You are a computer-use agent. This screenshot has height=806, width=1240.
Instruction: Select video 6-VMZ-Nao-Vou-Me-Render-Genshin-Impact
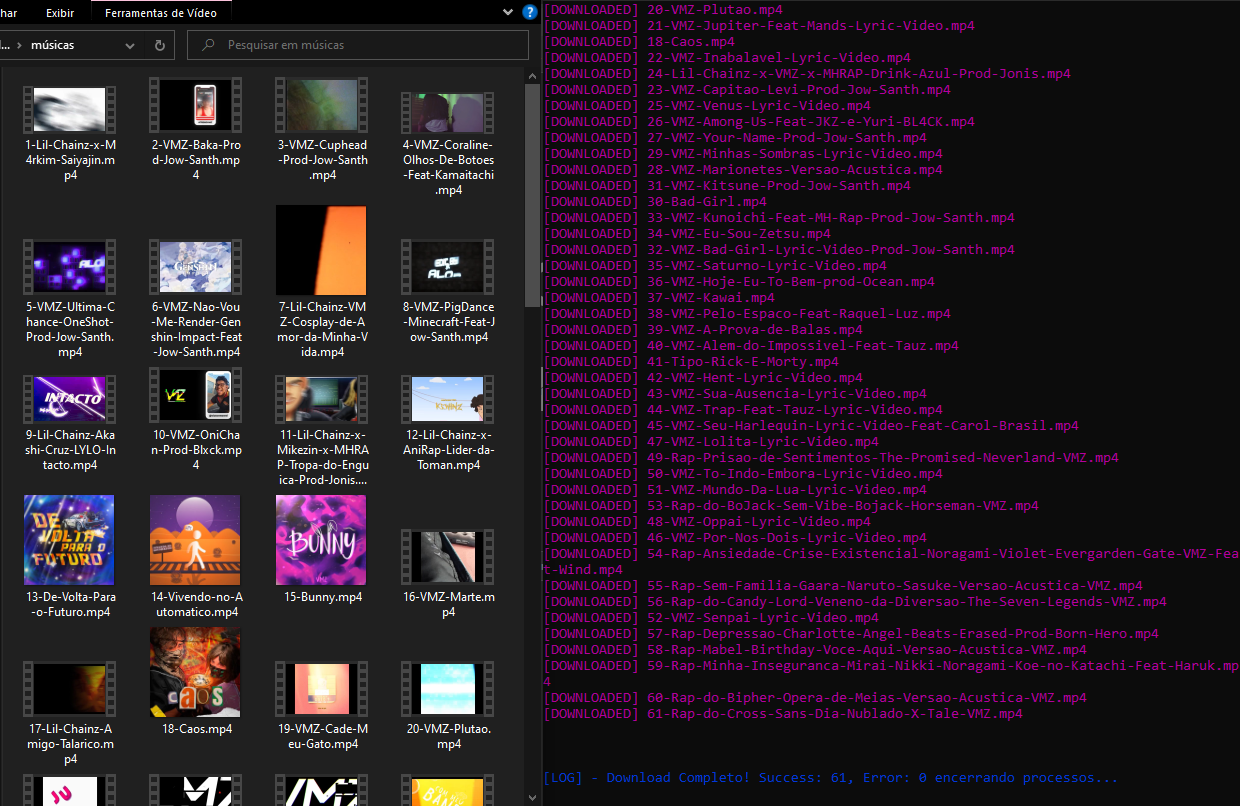point(195,299)
